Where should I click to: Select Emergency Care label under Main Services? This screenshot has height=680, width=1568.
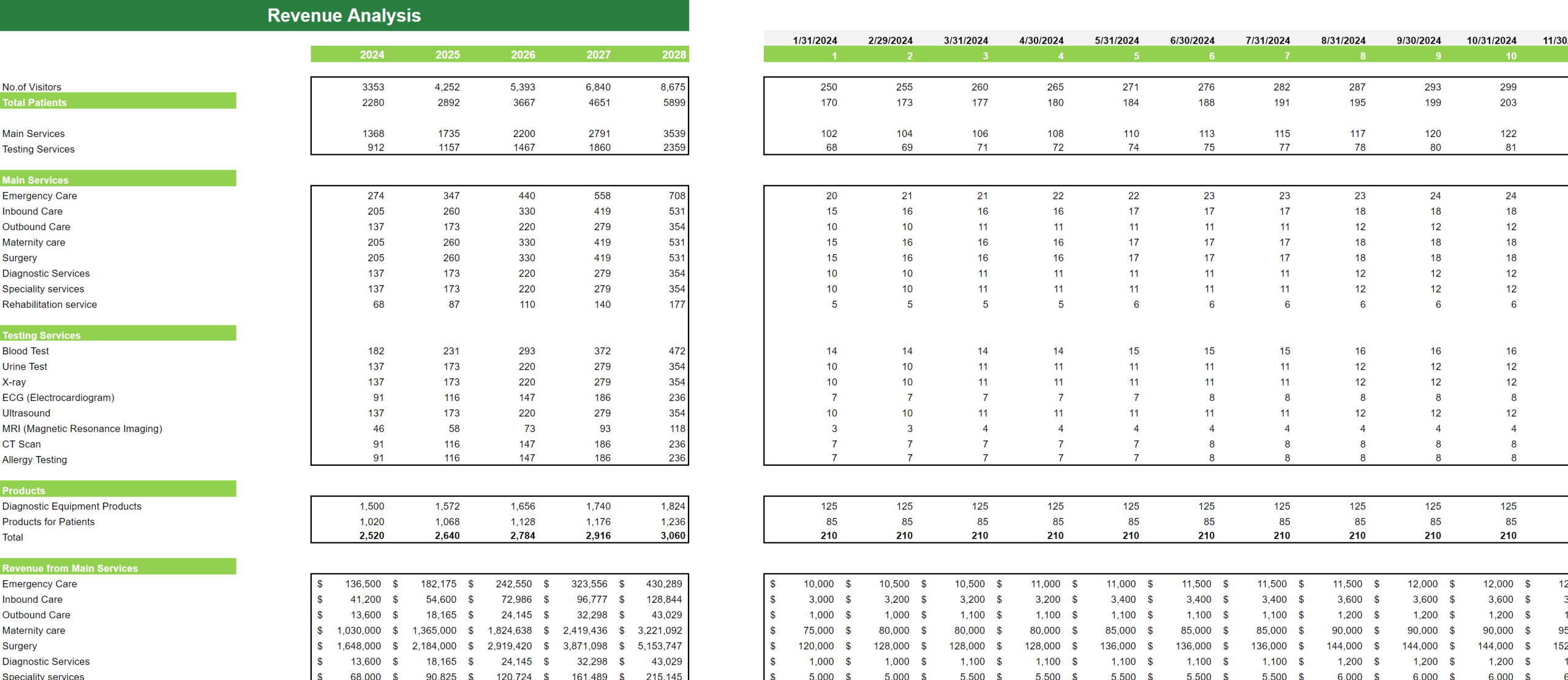(x=40, y=196)
